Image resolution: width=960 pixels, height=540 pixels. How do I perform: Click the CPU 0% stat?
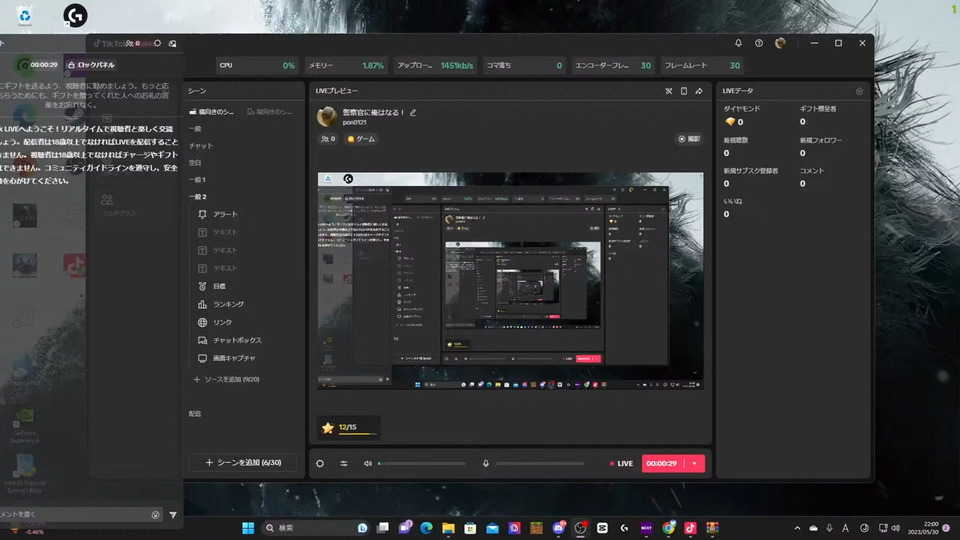[257, 66]
